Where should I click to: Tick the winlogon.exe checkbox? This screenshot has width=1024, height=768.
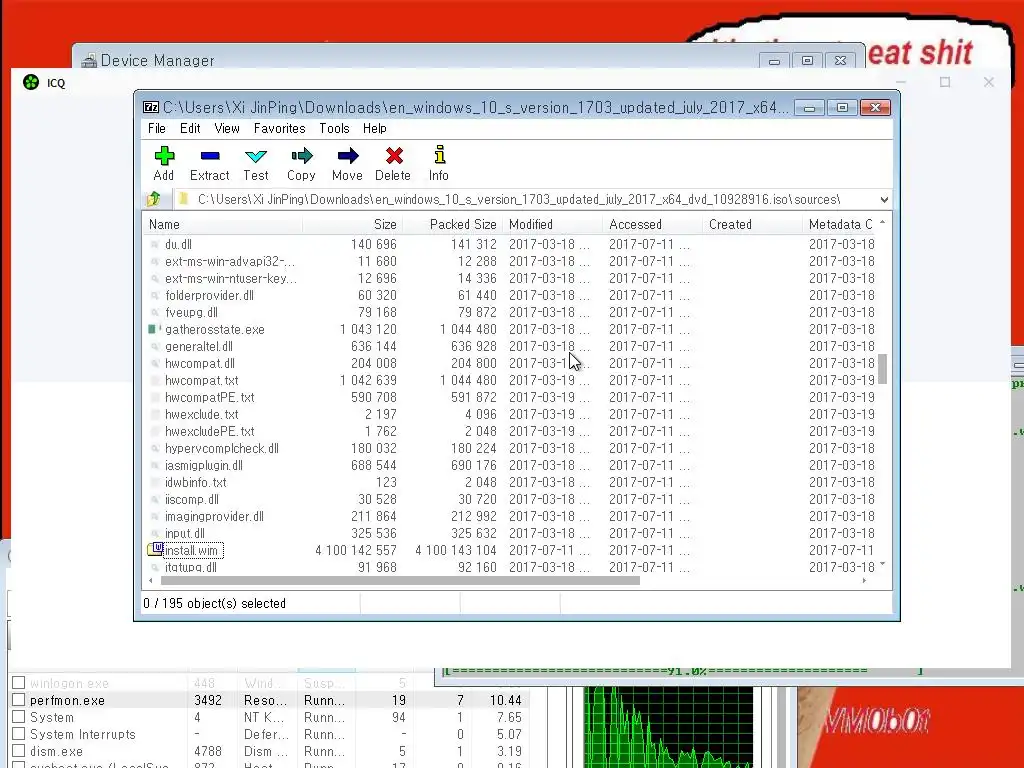(x=19, y=682)
